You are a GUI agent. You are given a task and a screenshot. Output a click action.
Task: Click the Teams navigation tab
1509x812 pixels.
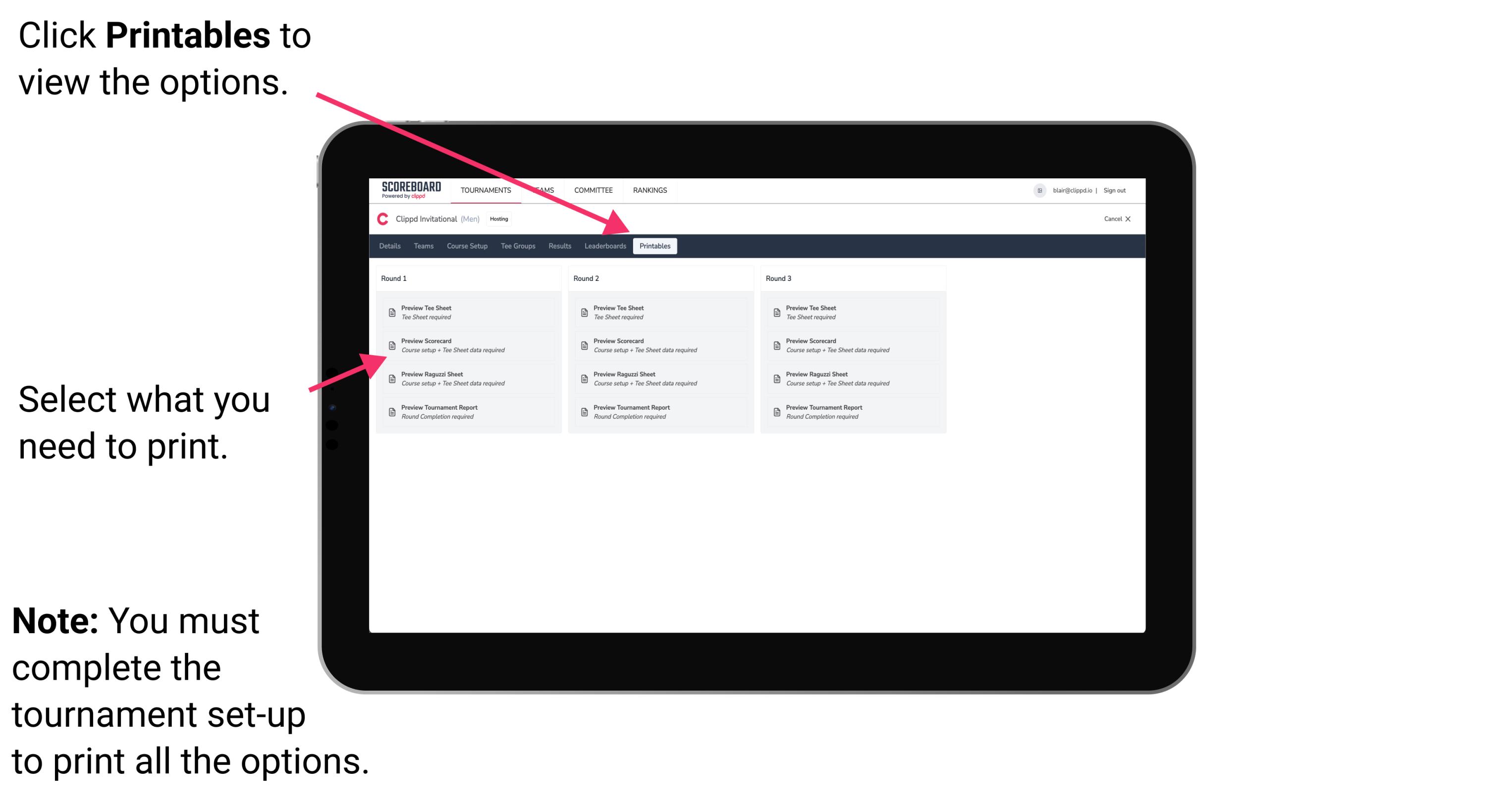click(x=424, y=246)
